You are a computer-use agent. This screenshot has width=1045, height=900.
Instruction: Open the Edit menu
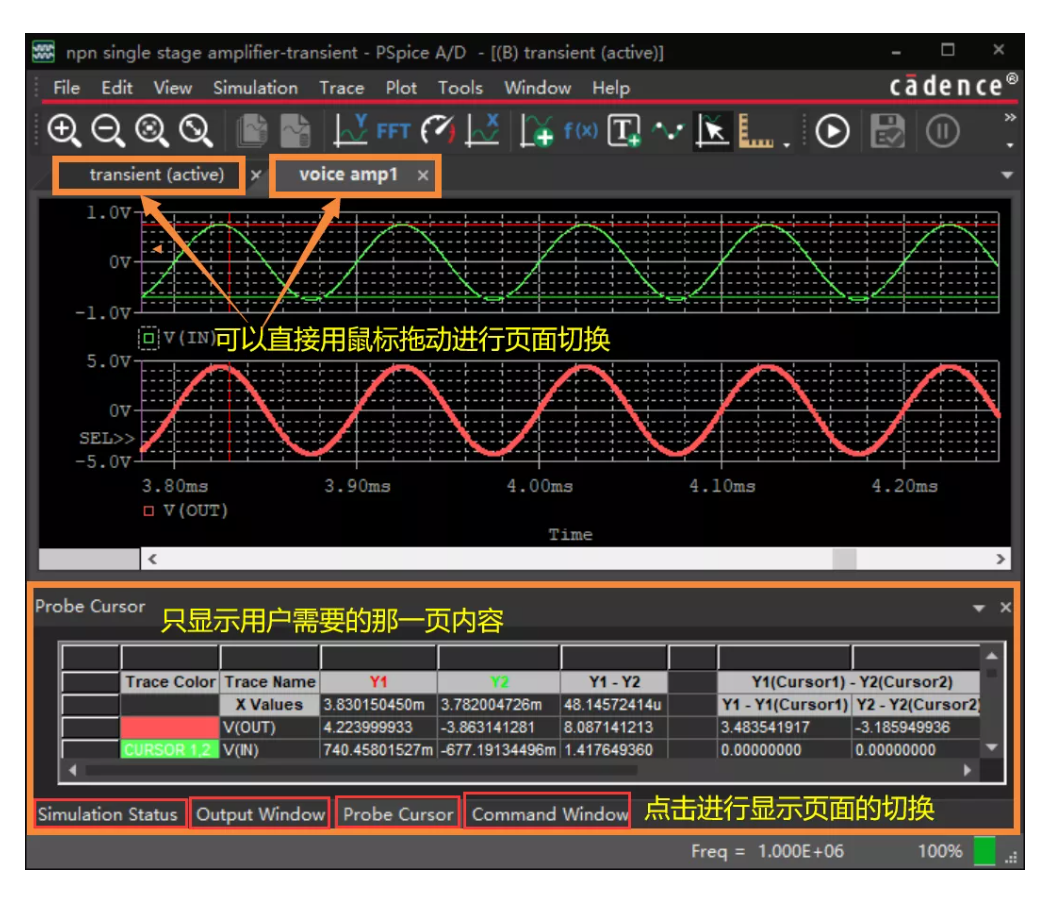click(x=117, y=88)
